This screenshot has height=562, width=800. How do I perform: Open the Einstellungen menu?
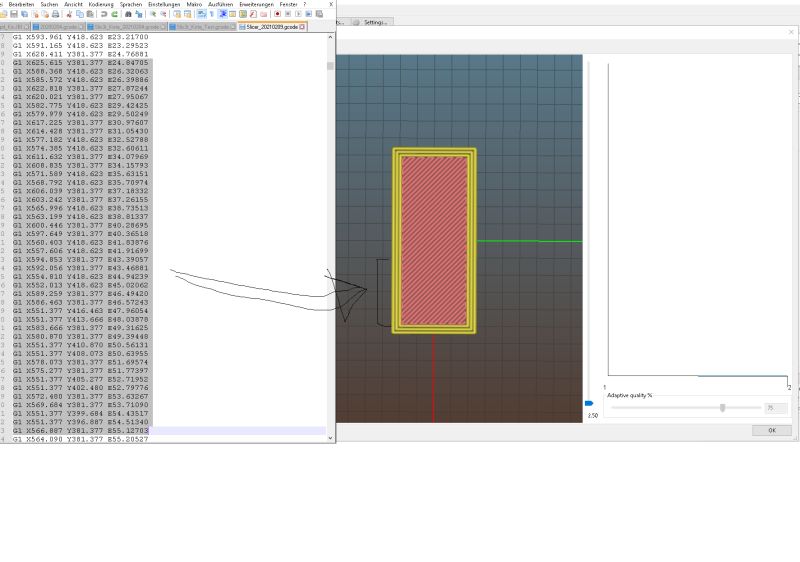point(164,4)
